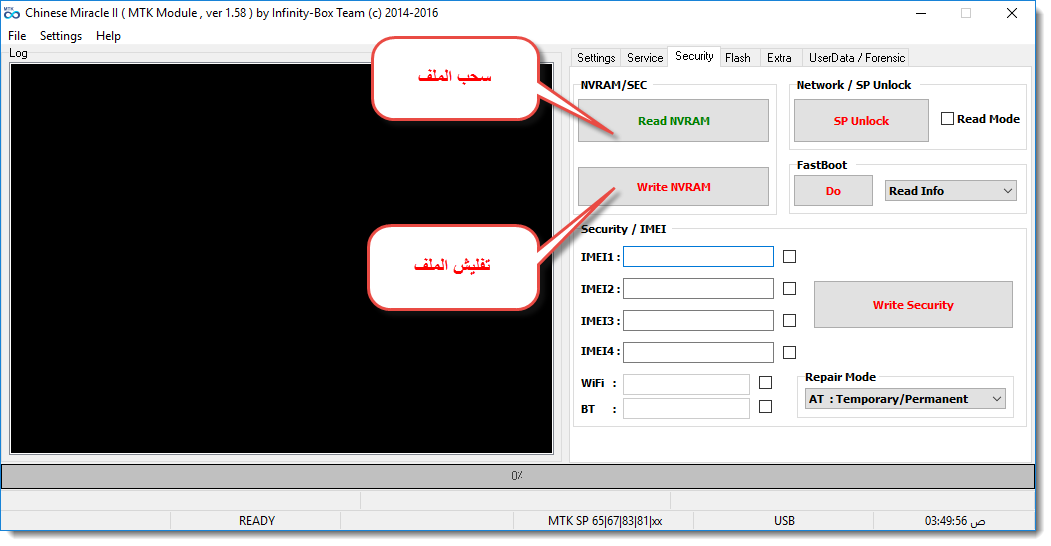Open the Help menu

tap(108, 36)
